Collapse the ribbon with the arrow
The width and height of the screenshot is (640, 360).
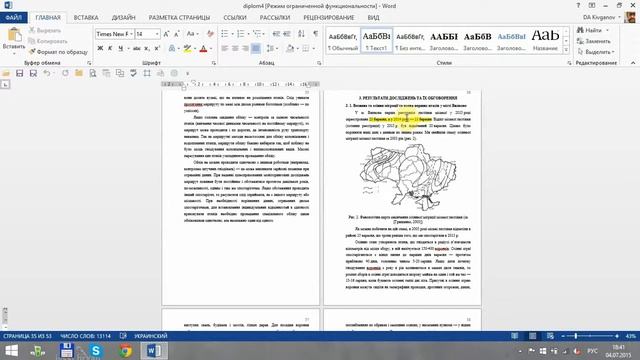pyautogui.click(x=633, y=63)
